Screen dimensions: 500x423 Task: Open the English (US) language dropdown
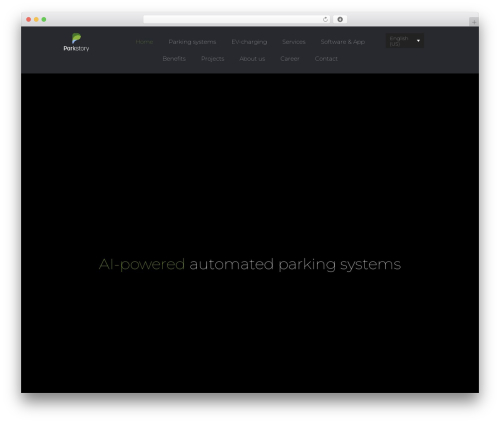[x=405, y=41]
